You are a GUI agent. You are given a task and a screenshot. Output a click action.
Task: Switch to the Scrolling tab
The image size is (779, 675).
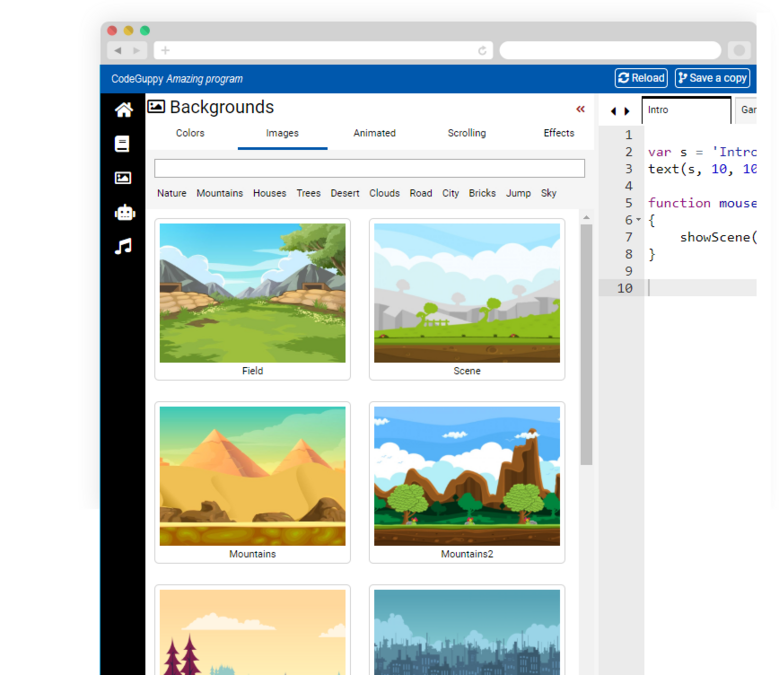[x=466, y=133]
